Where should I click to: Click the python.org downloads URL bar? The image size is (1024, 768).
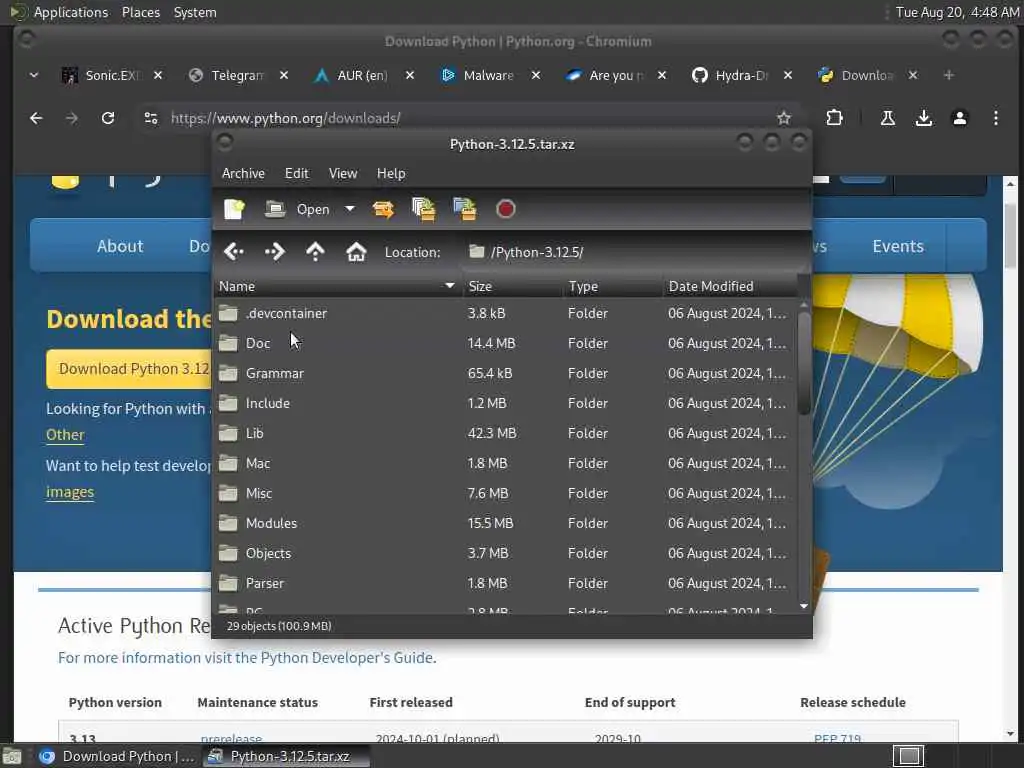pyautogui.click(x=467, y=118)
